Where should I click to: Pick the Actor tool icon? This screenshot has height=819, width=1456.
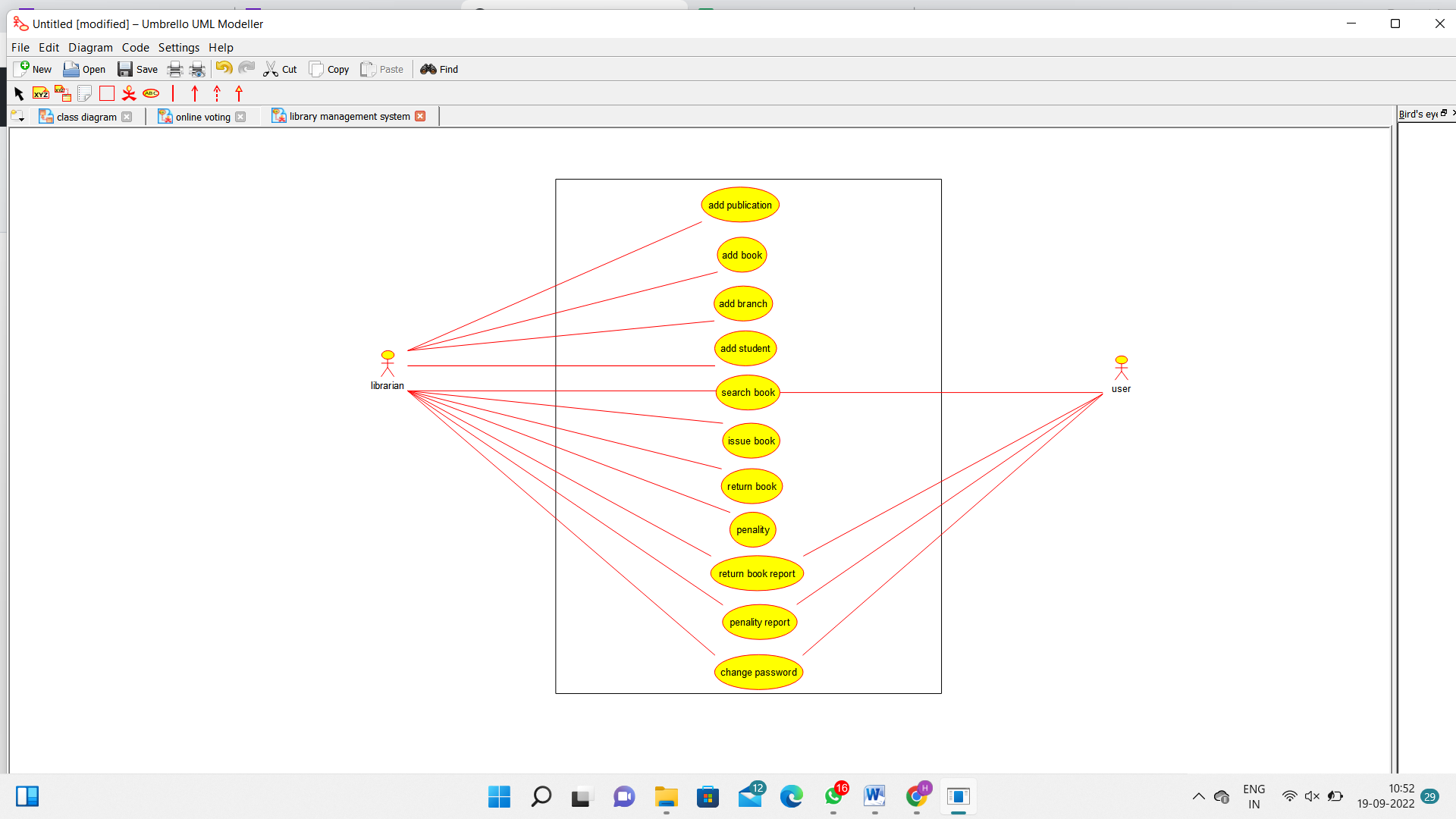tap(129, 94)
